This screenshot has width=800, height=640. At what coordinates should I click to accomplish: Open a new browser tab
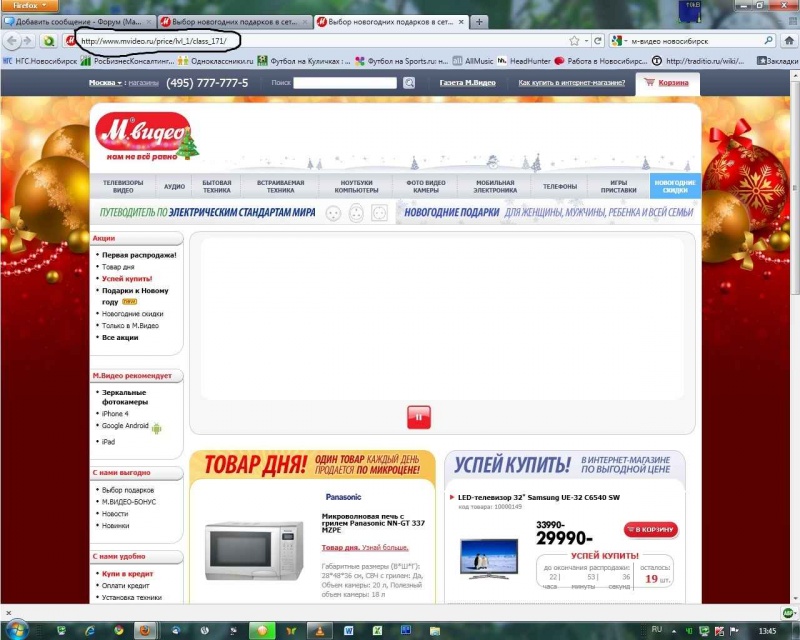coord(480,21)
